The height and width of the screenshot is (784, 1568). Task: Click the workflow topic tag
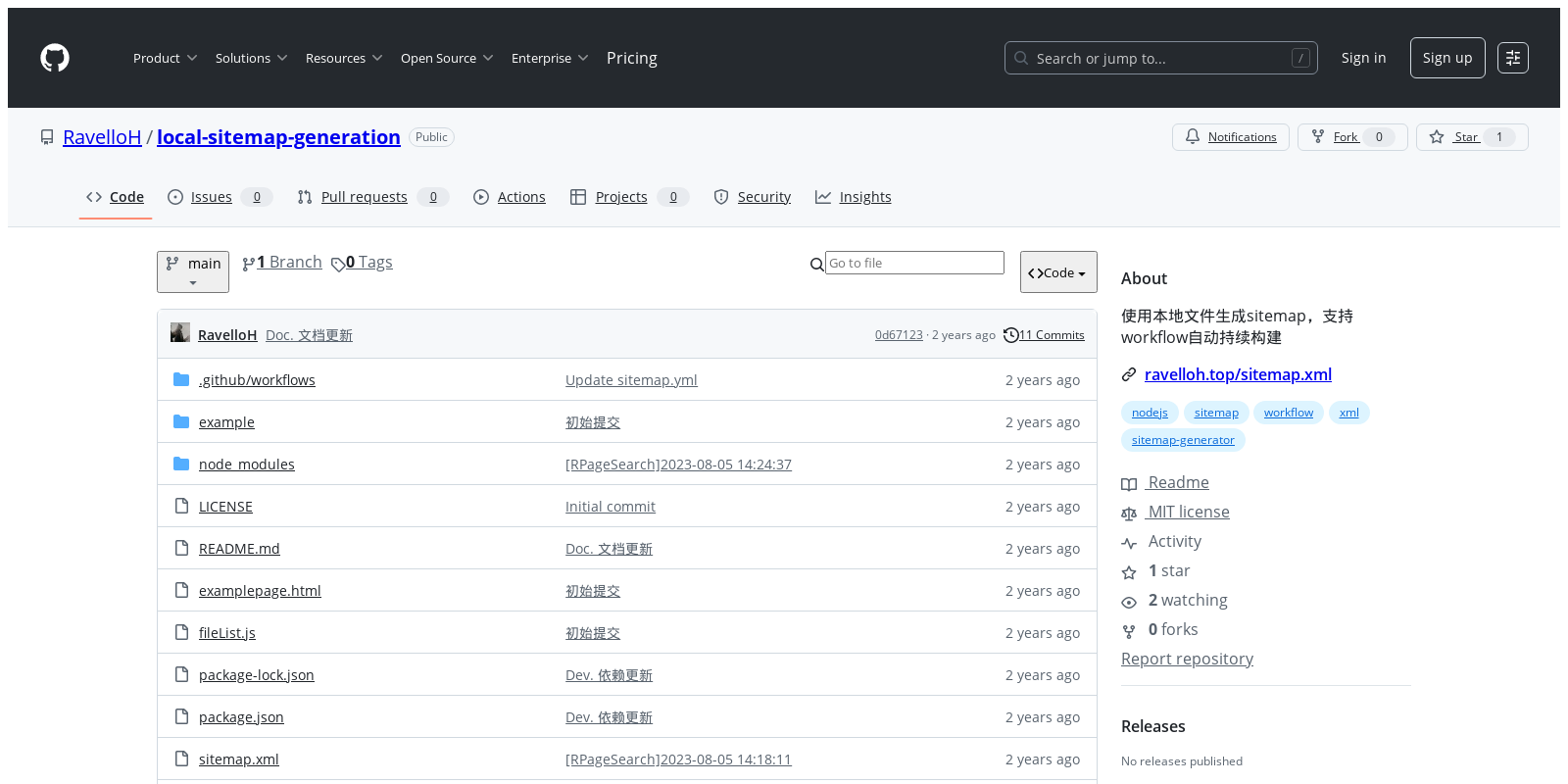point(1288,413)
